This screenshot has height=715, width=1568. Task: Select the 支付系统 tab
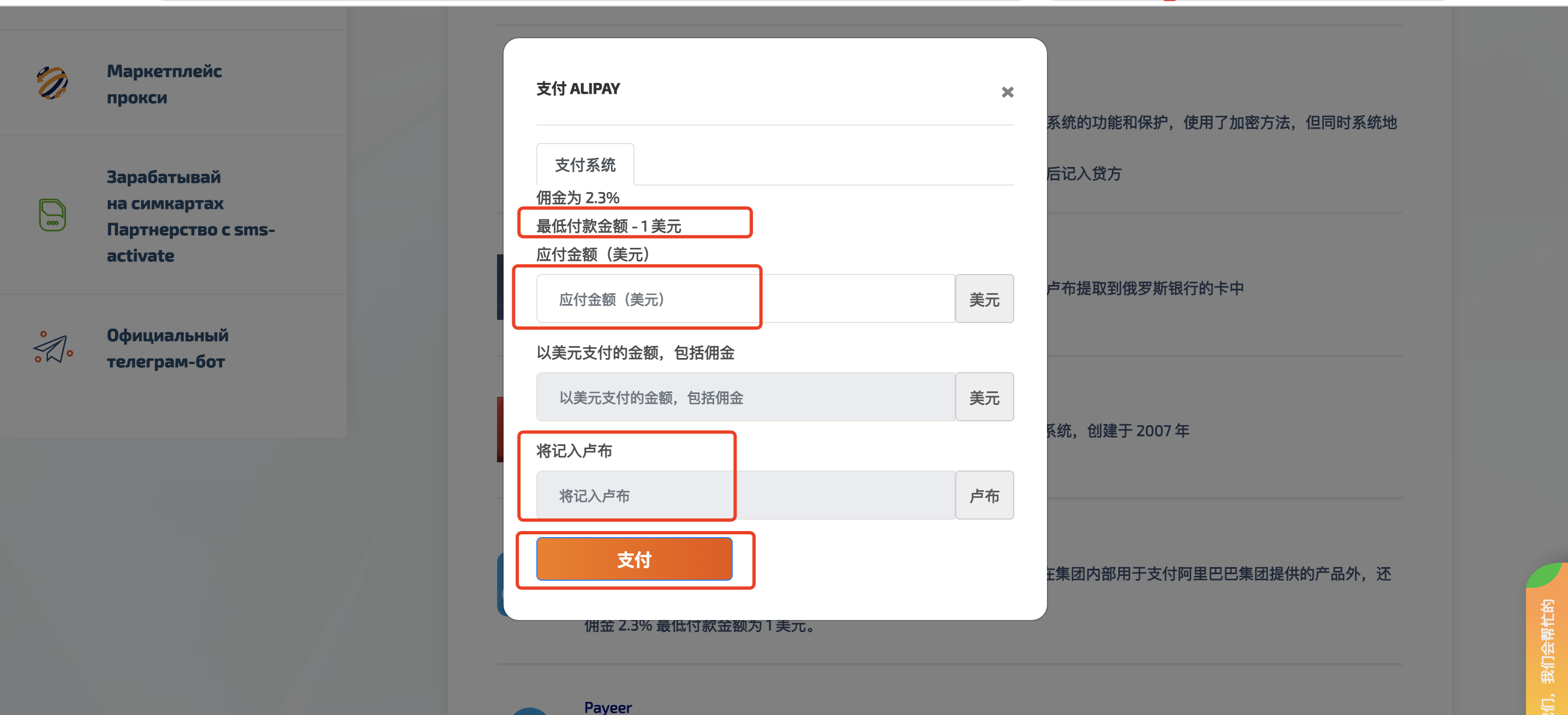[585, 164]
